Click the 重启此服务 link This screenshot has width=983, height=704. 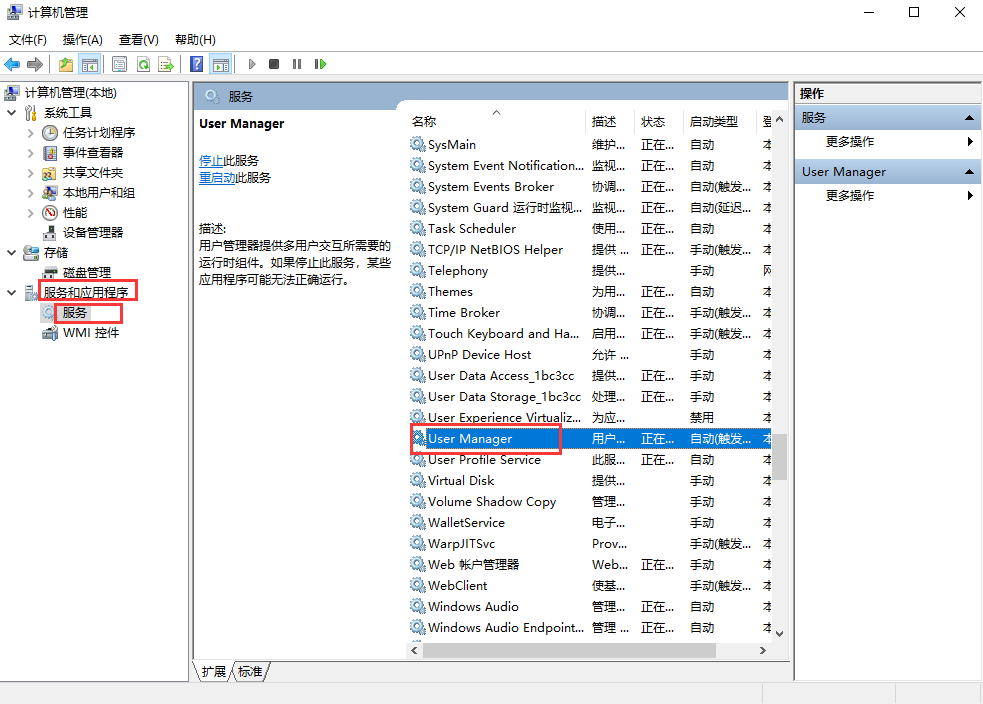[218, 178]
